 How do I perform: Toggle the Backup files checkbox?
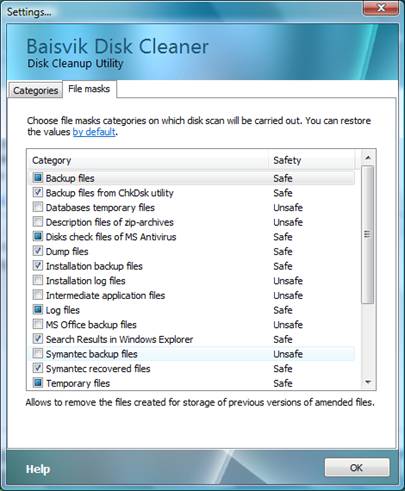click(38, 178)
